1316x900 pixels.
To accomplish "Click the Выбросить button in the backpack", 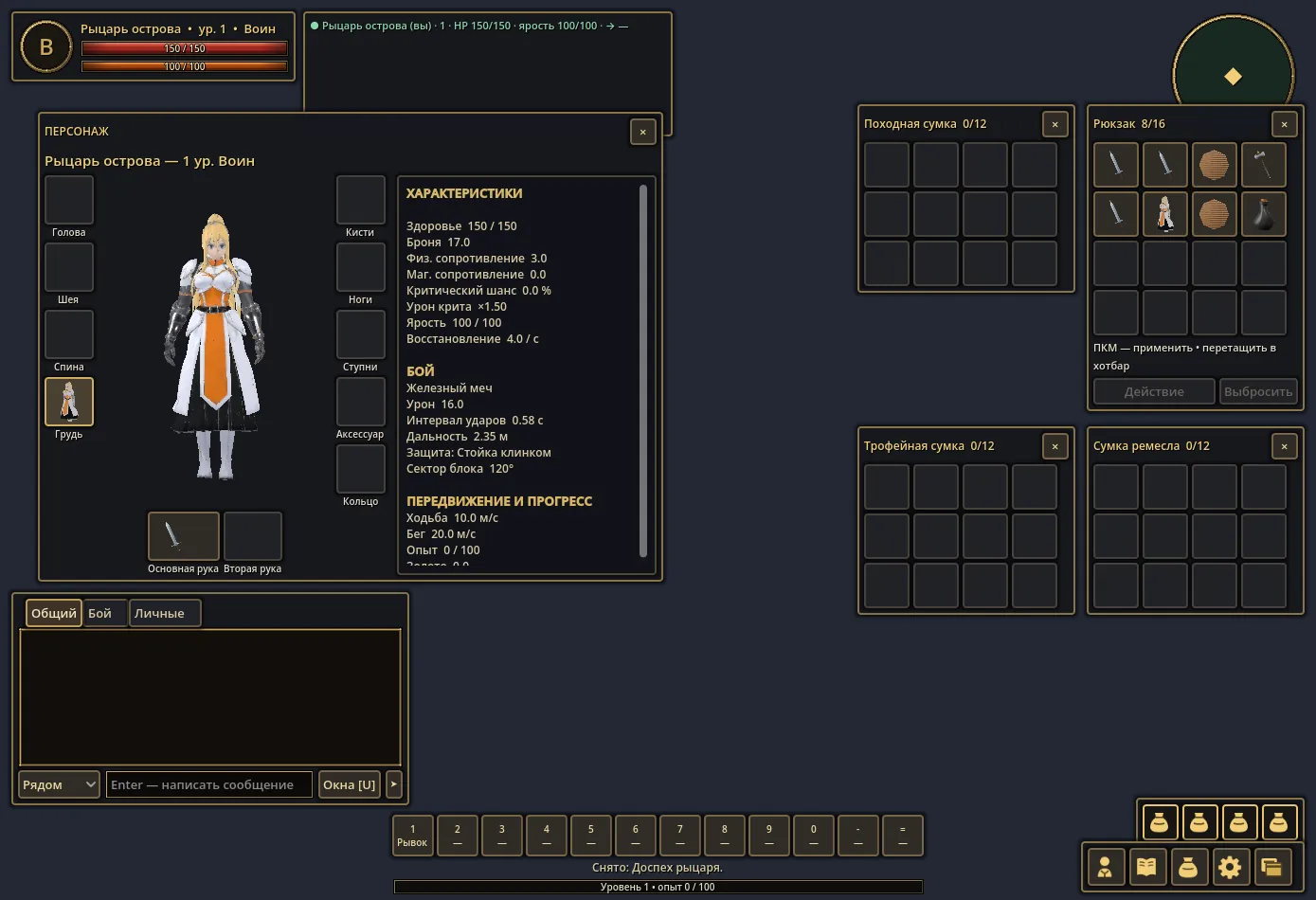I will 1258,391.
